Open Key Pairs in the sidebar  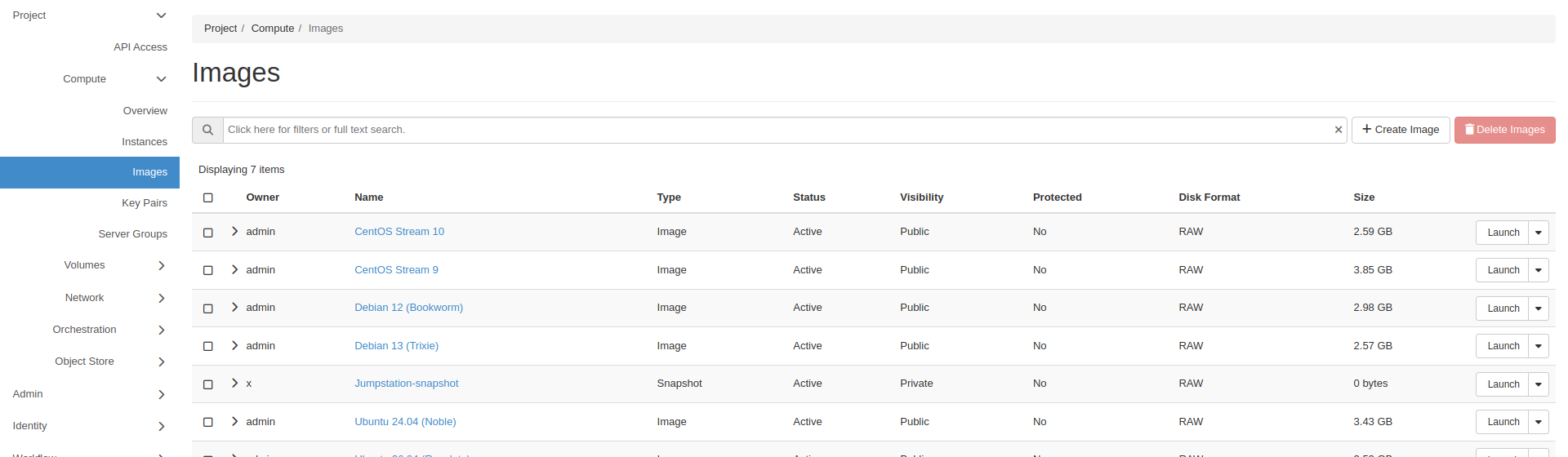click(x=145, y=203)
